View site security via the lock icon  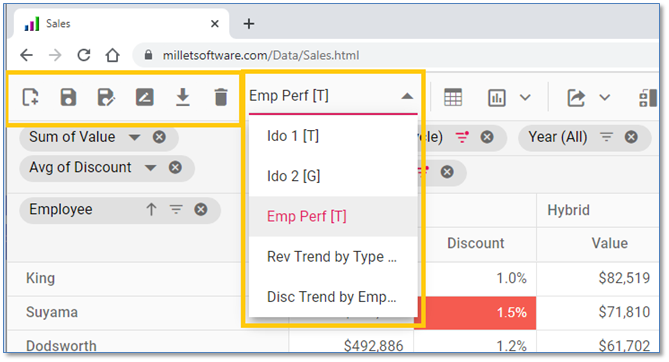[148, 55]
